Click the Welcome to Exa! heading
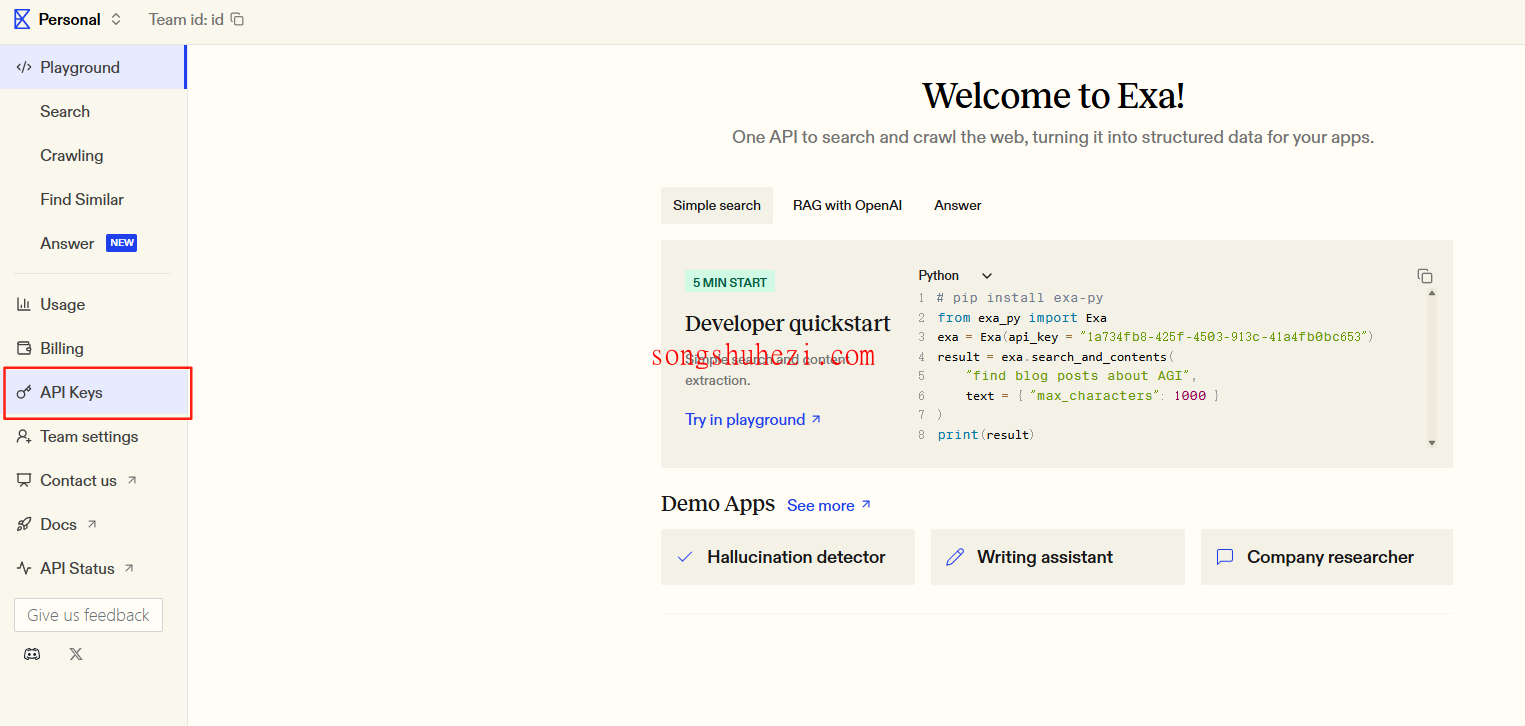 point(1053,95)
